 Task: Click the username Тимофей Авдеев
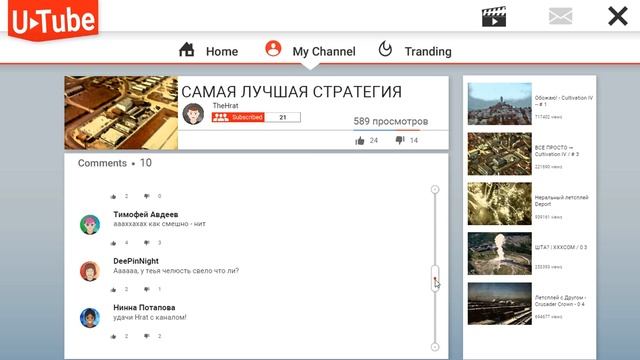[146, 214]
